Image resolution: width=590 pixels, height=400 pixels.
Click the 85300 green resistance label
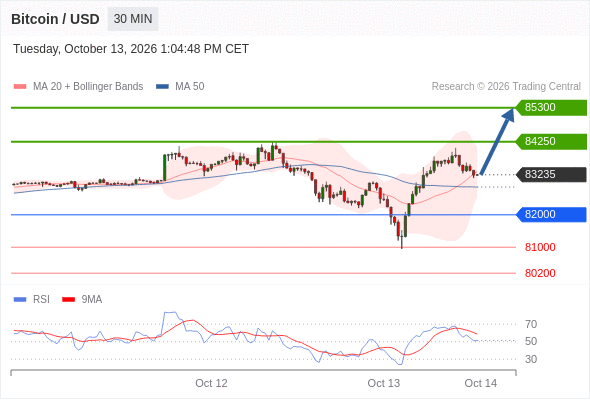(x=551, y=108)
